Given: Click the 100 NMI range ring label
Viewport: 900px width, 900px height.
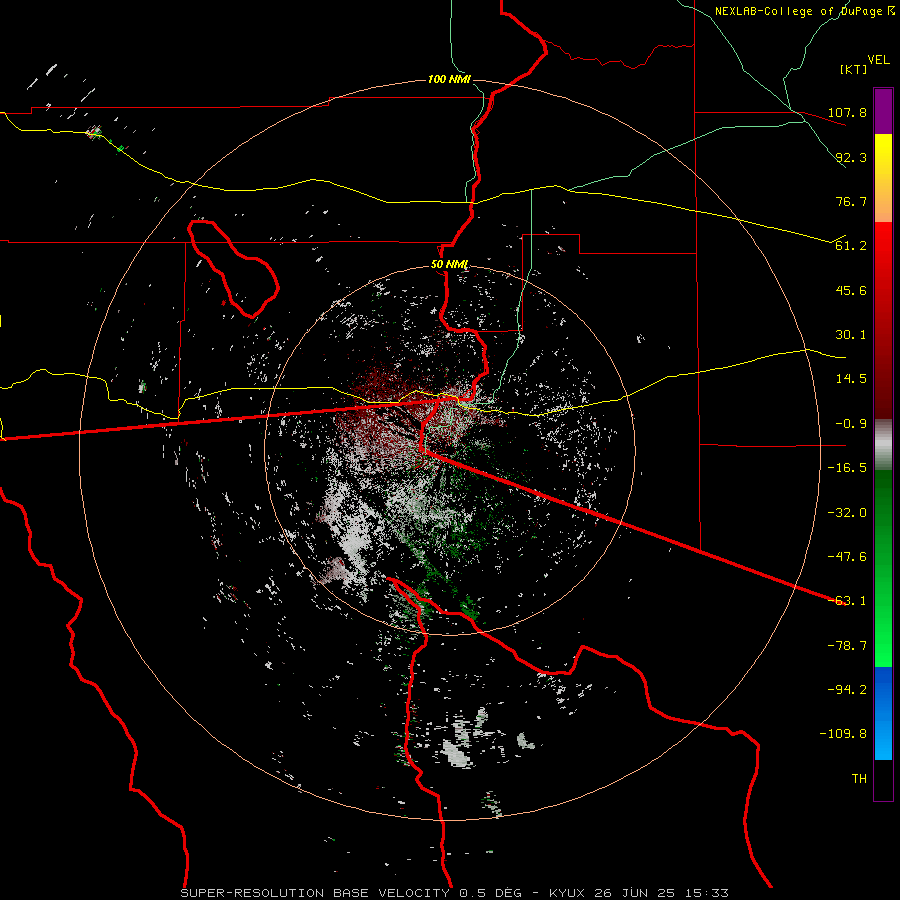Looking at the screenshot, I should pyautogui.click(x=449, y=79).
